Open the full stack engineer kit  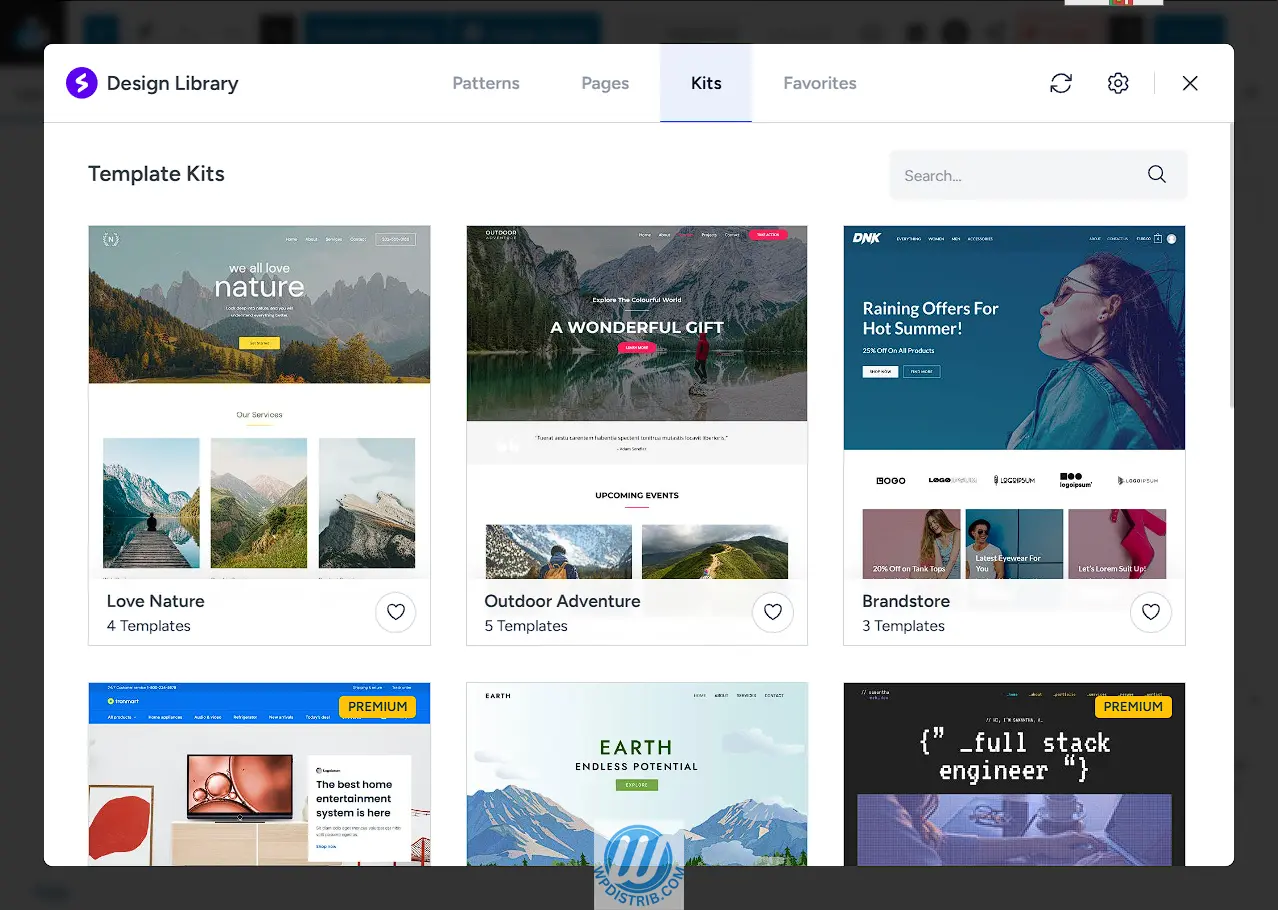tap(1014, 774)
